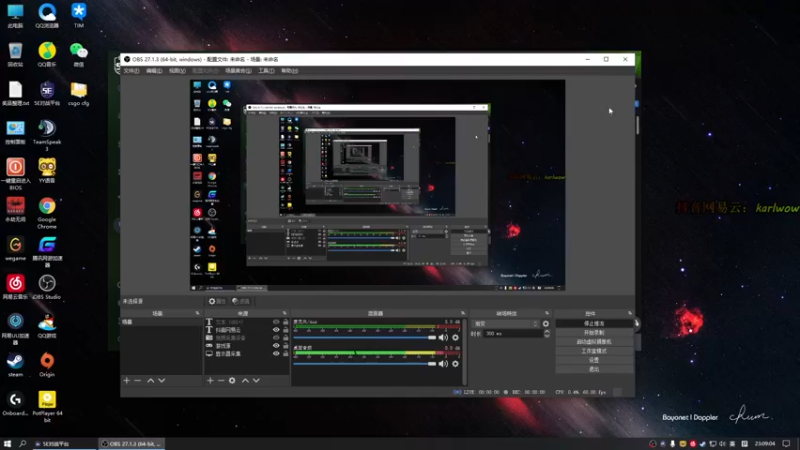800x450 pixels.
Task: Launch Google Chrome from desktop
Action: [x=47, y=213]
